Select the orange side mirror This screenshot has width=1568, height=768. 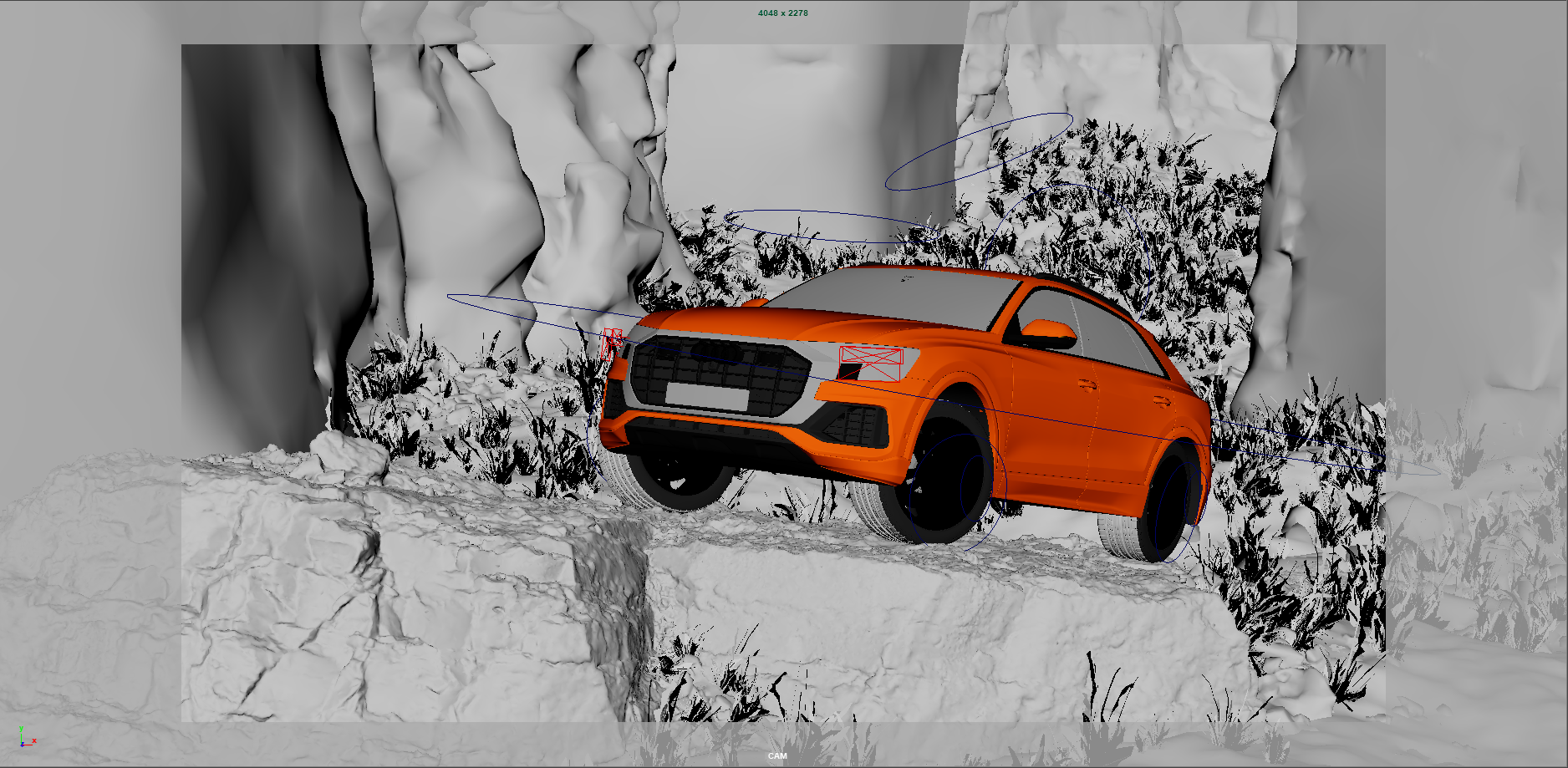[1049, 332]
